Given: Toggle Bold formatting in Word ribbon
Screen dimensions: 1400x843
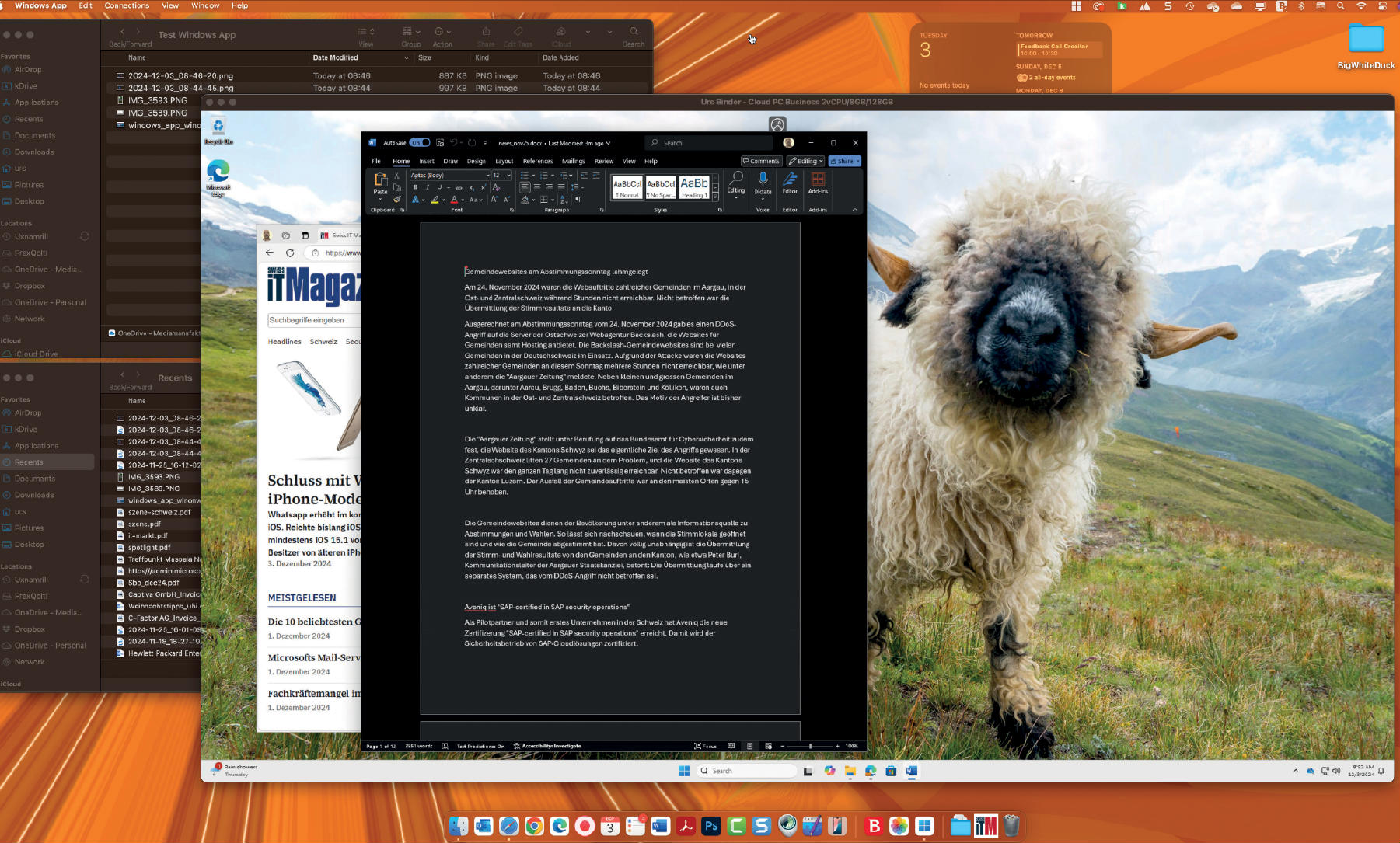Looking at the screenshot, I should point(416,187).
